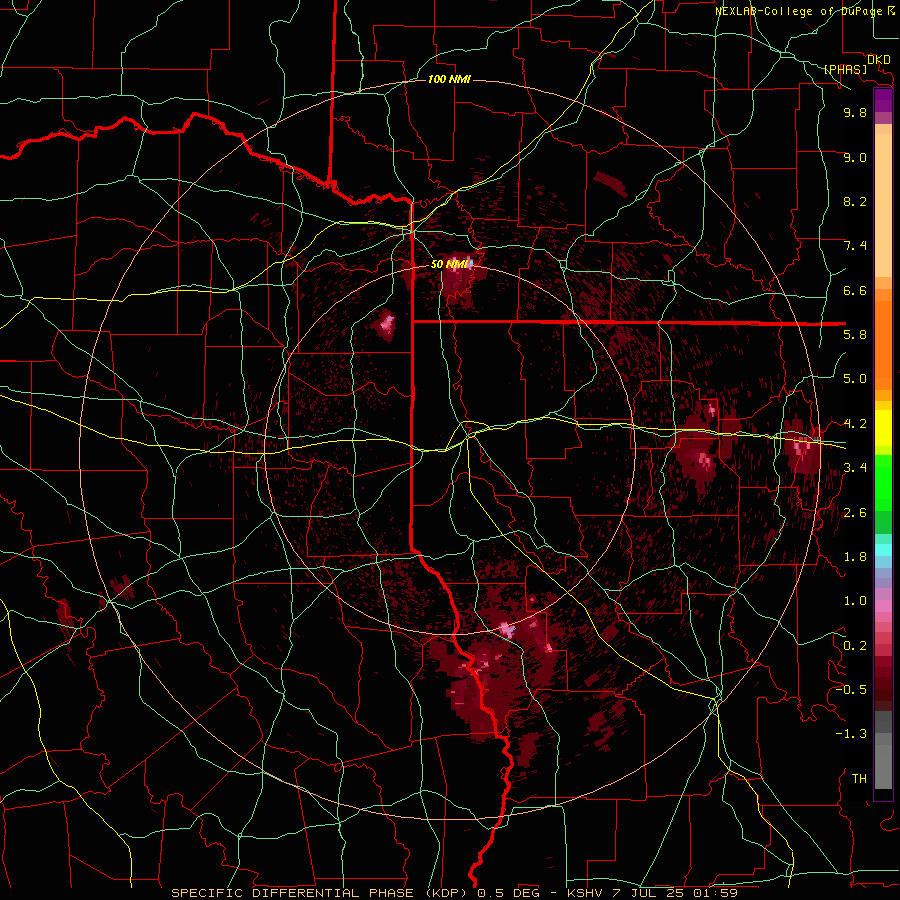Click the 9.0 legend value
The image size is (900, 900).
855,157
